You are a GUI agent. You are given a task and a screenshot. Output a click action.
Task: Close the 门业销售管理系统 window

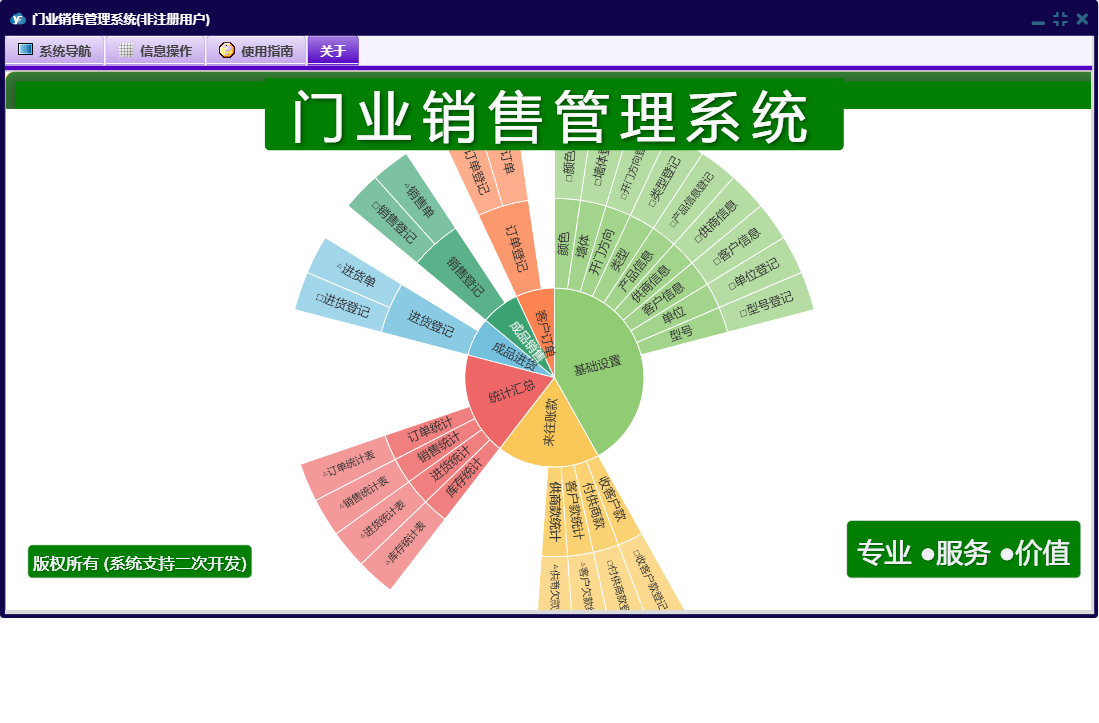coord(1082,20)
